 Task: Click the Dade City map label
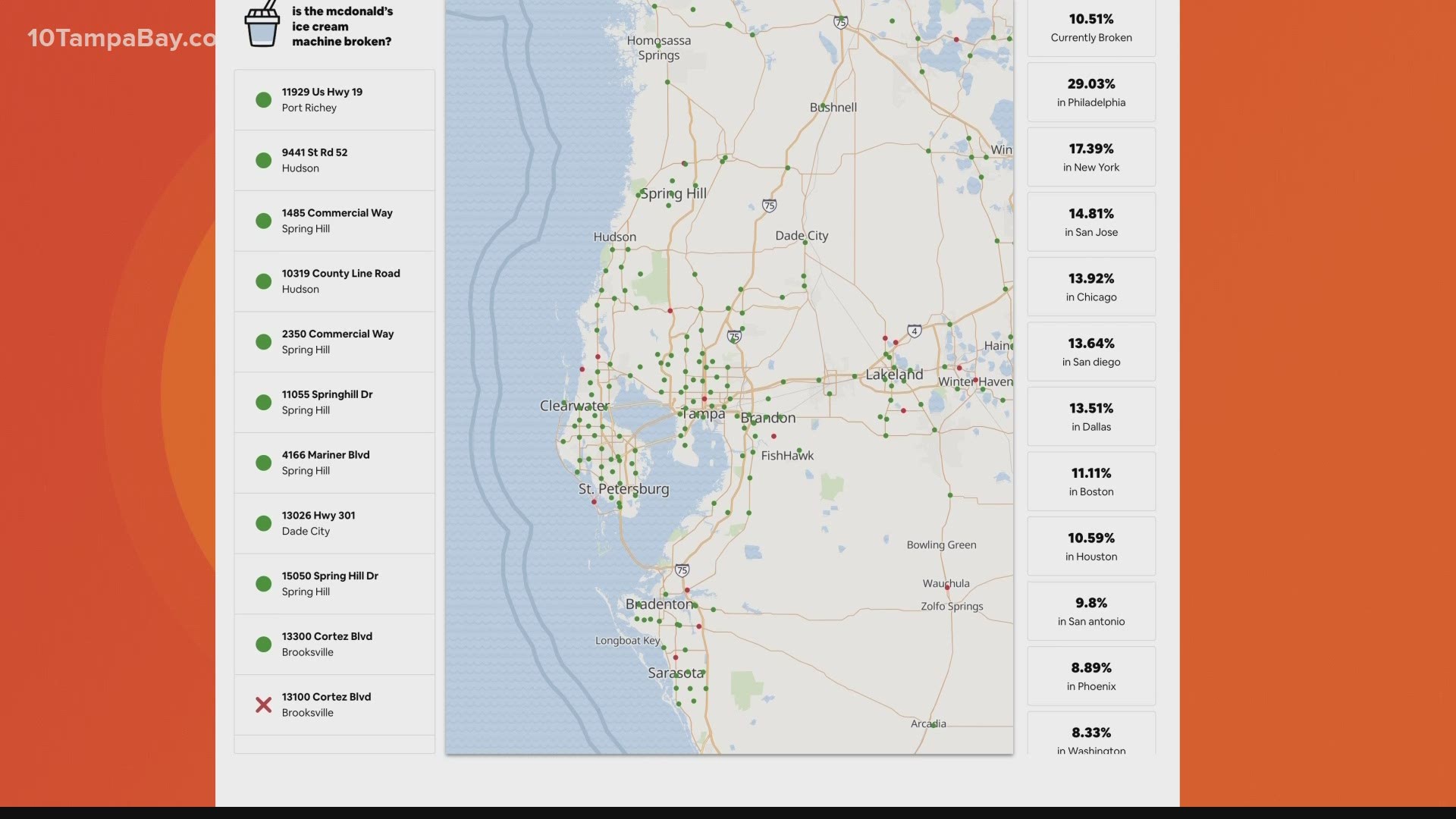pyautogui.click(x=802, y=236)
